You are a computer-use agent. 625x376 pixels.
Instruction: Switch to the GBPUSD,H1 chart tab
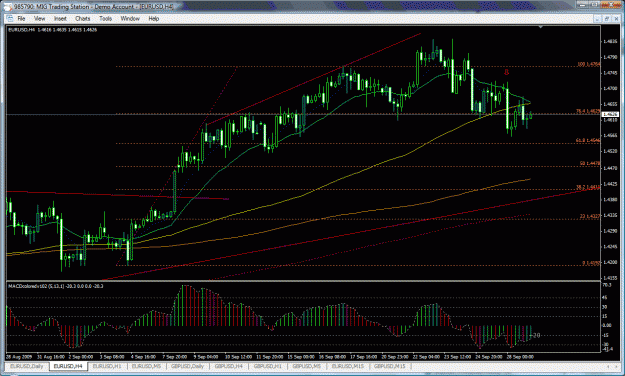point(267,366)
